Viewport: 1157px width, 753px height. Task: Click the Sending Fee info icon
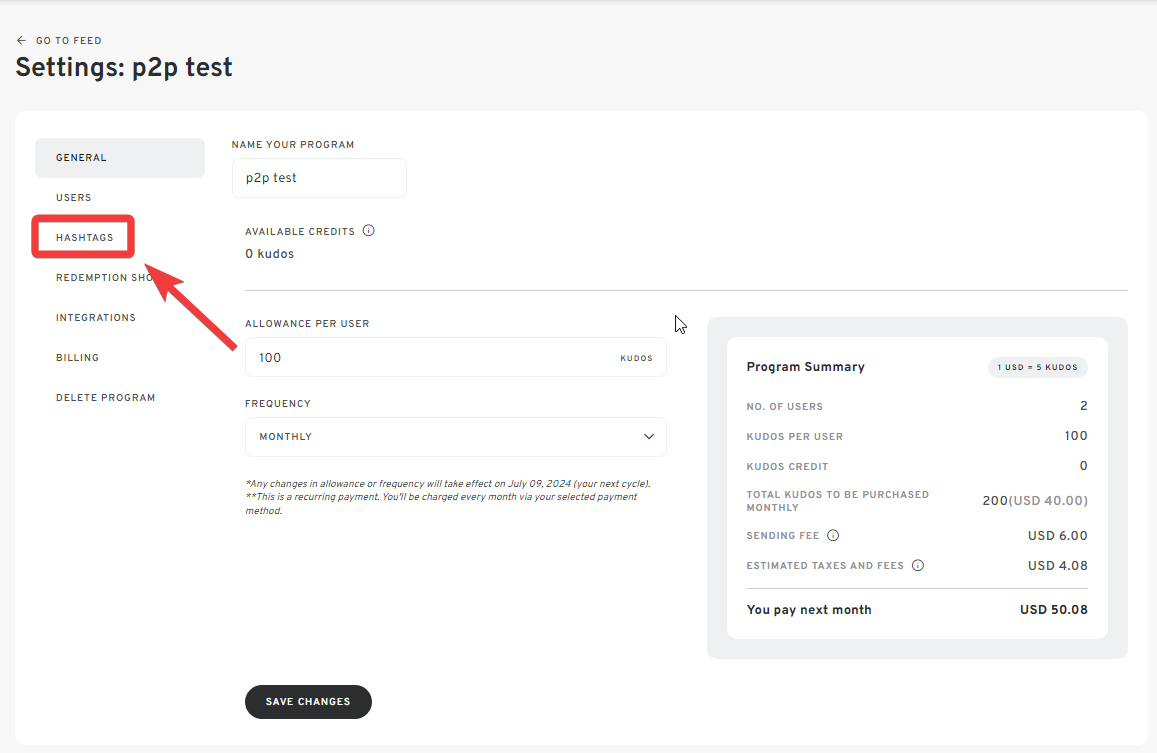832,535
